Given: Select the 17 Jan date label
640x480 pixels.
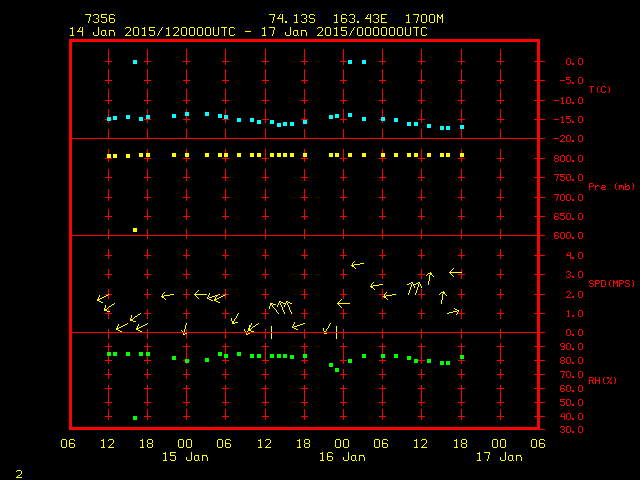Looking at the screenshot, I should (x=499, y=457).
